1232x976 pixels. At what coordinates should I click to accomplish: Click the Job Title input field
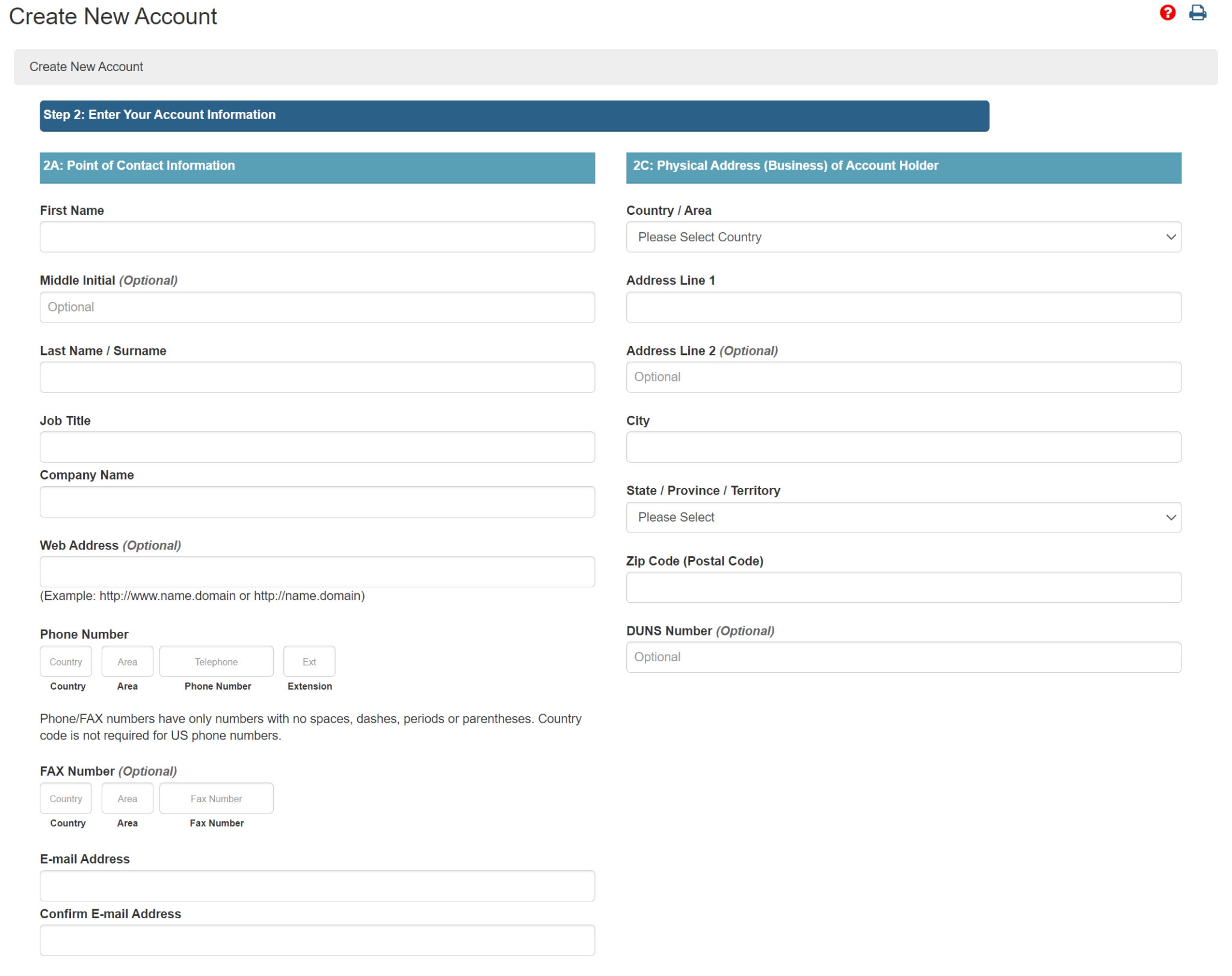[317, 447]
